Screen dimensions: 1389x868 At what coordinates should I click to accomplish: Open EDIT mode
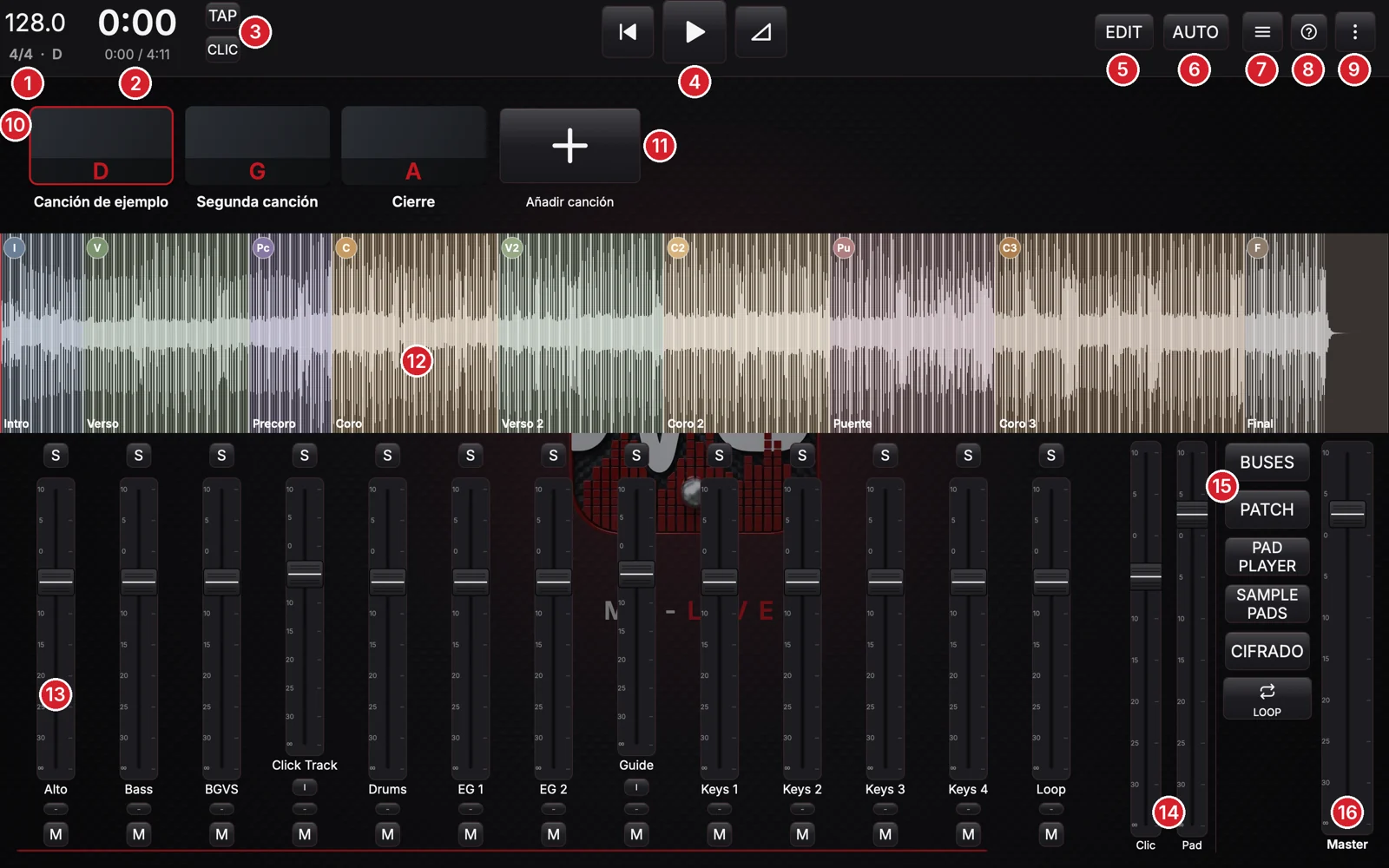(x=1123, y=32)
